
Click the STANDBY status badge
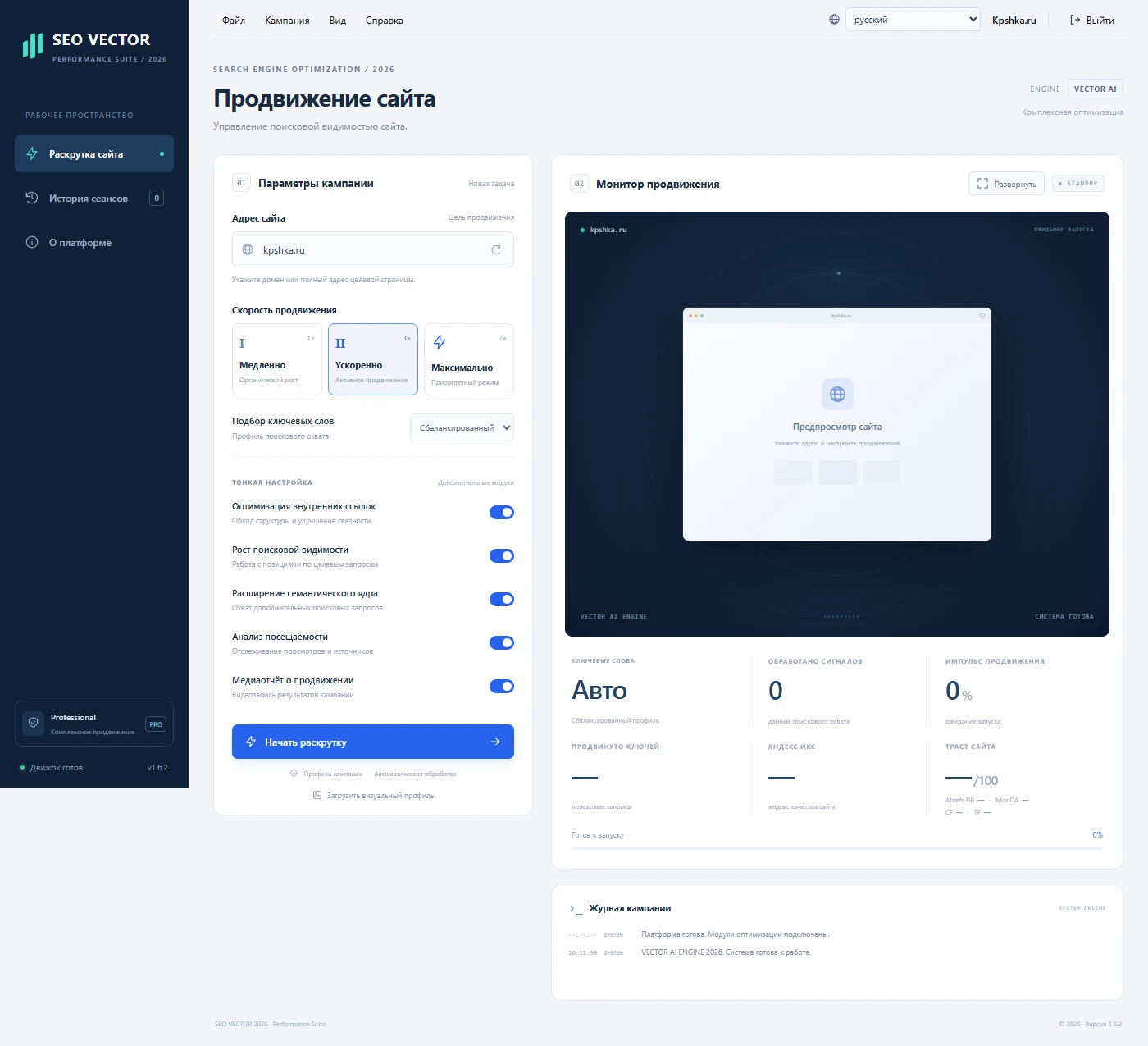(x=1078, y=184)
